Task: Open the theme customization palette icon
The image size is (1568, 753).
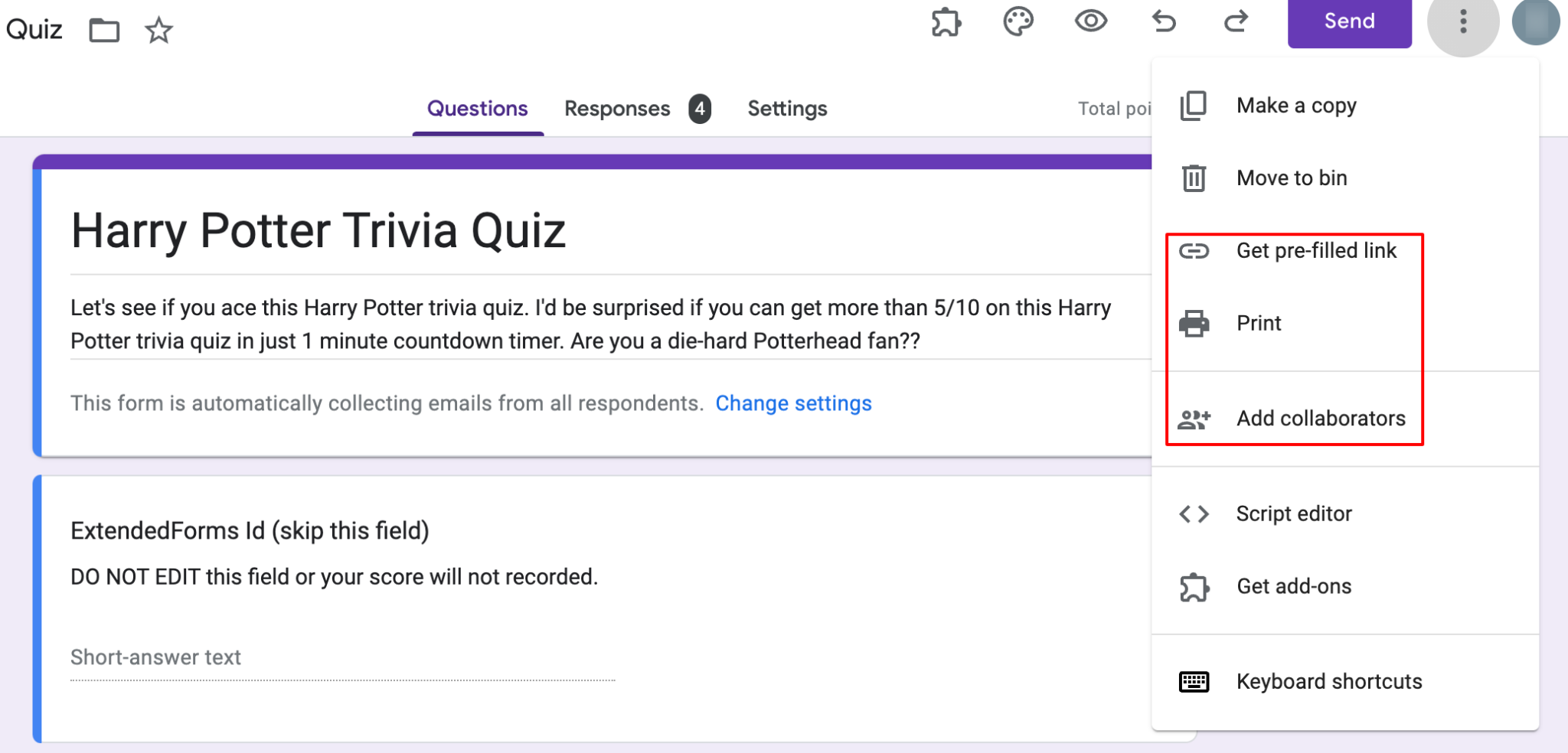Action: point(1018,23)
